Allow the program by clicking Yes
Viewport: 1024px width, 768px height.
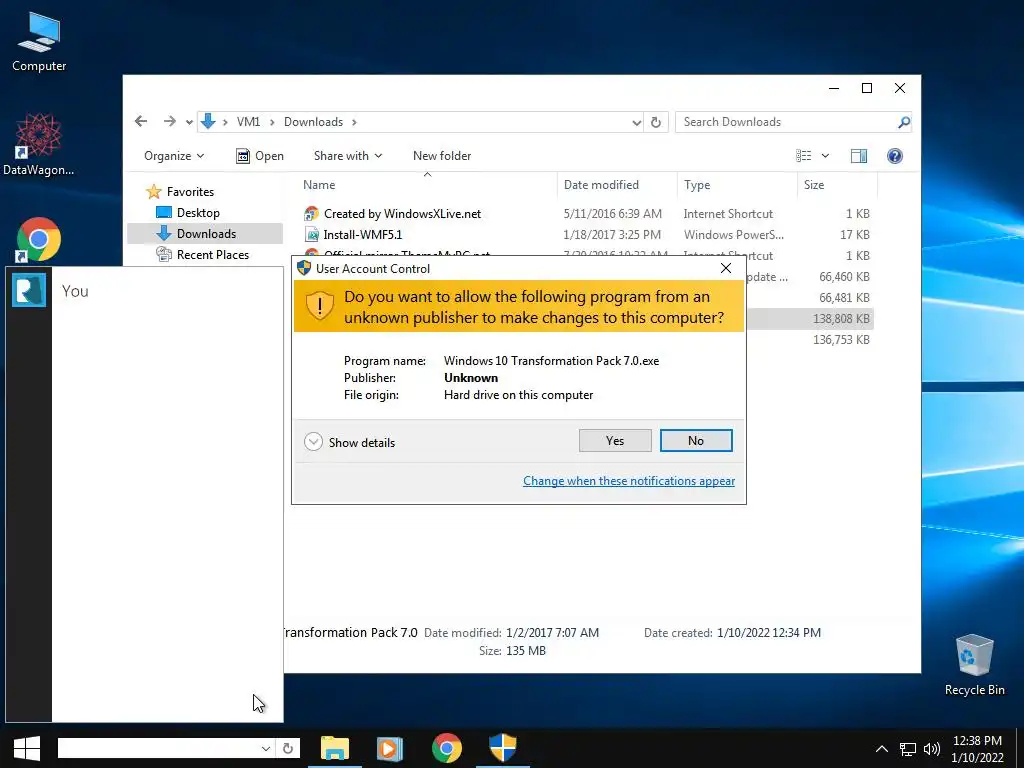tap(615, 441)
